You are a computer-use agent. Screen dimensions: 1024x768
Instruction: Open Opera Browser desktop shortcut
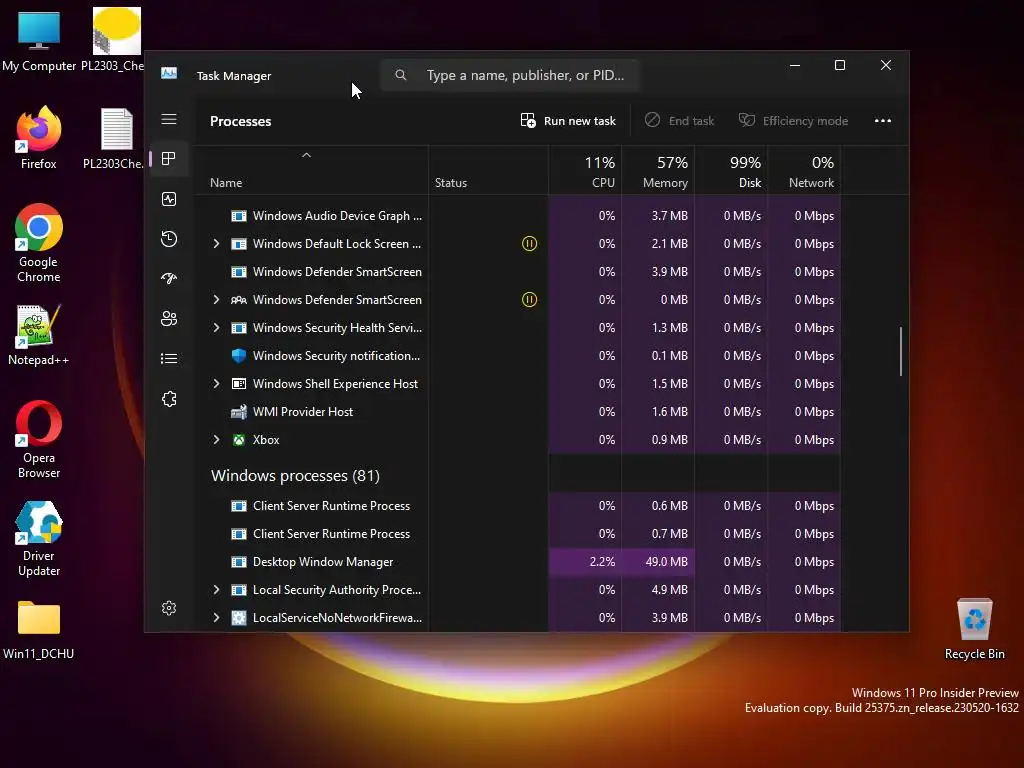pos(39,439)
